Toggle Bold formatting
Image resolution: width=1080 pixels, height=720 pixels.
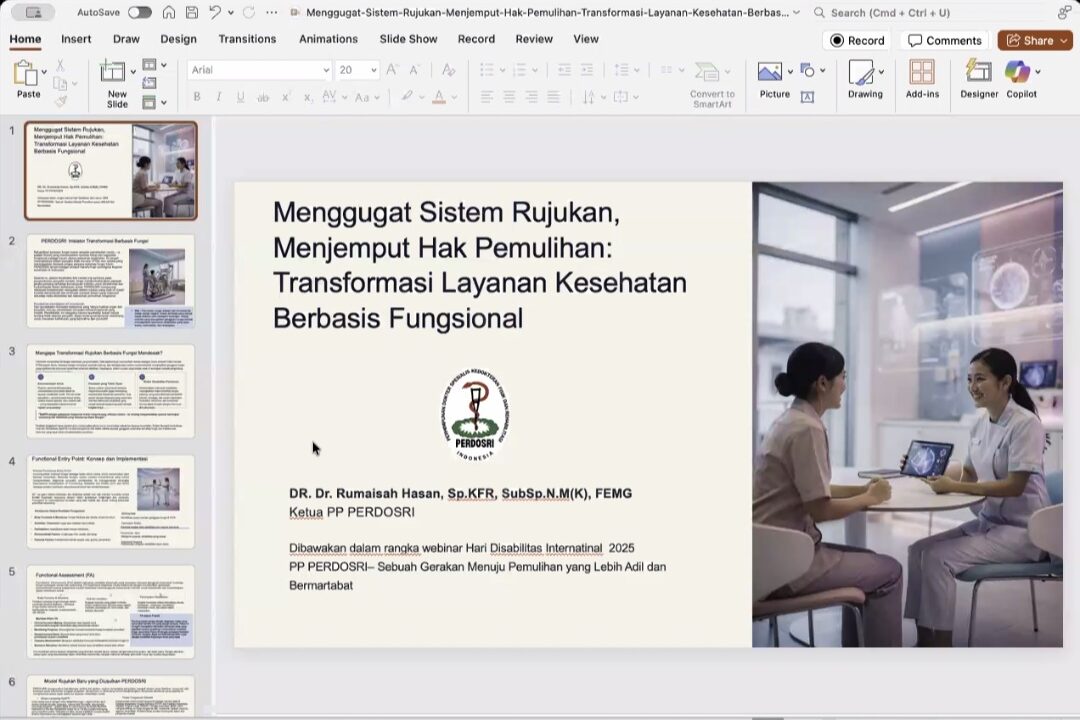pos(197,97)
